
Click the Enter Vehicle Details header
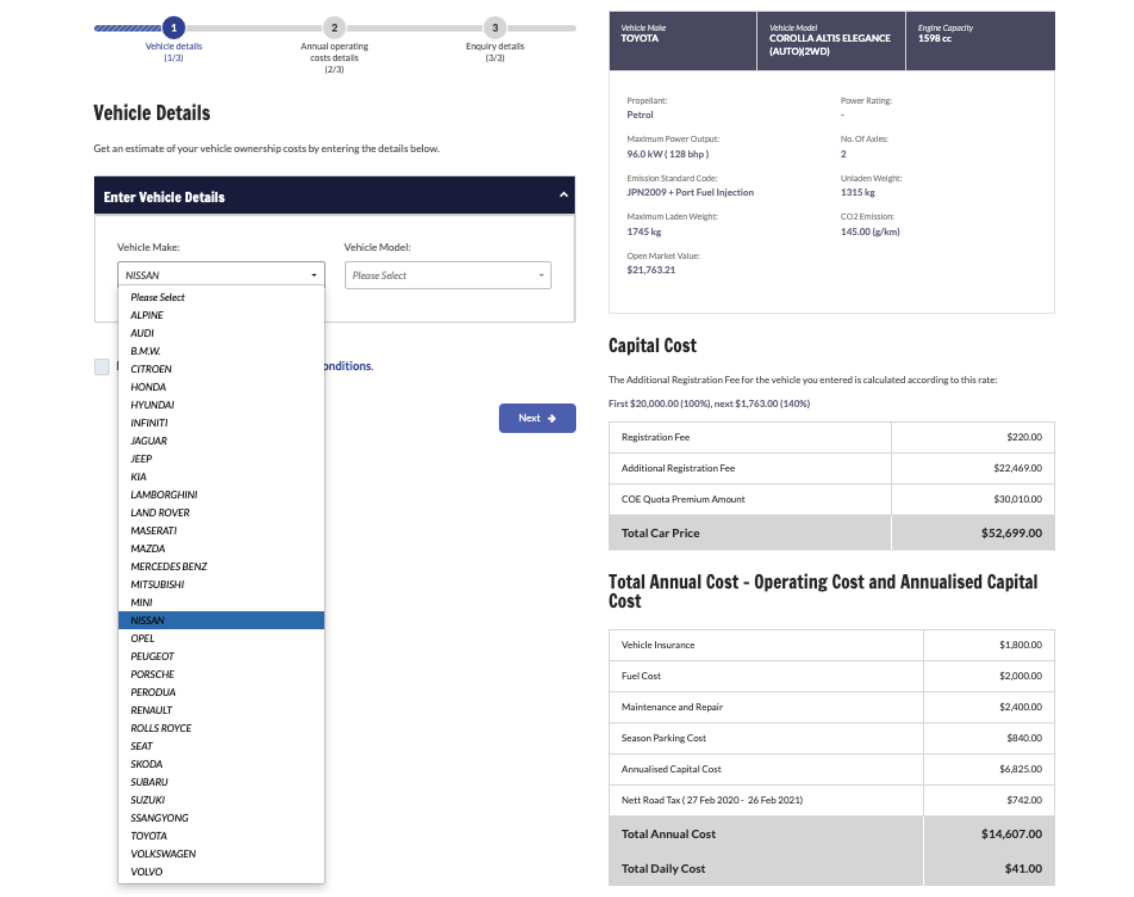164,197
